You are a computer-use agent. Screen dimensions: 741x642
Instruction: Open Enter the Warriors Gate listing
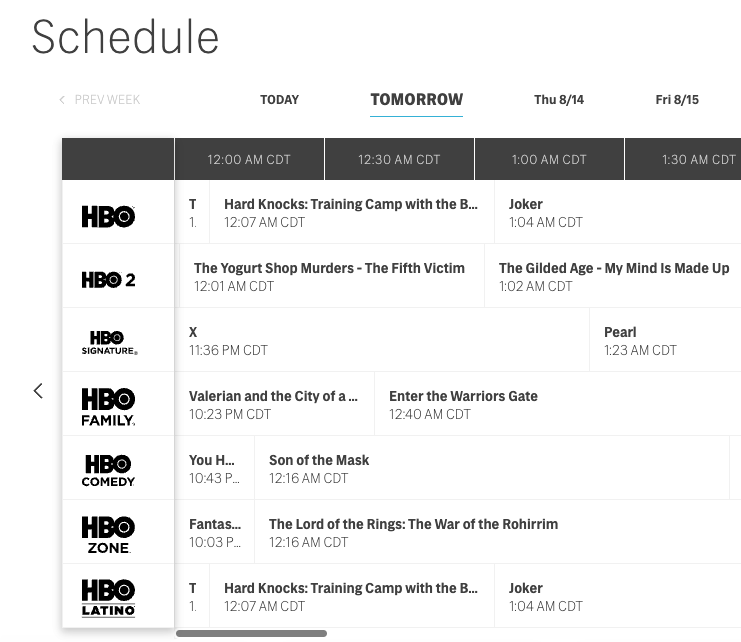tap(558, 404)
